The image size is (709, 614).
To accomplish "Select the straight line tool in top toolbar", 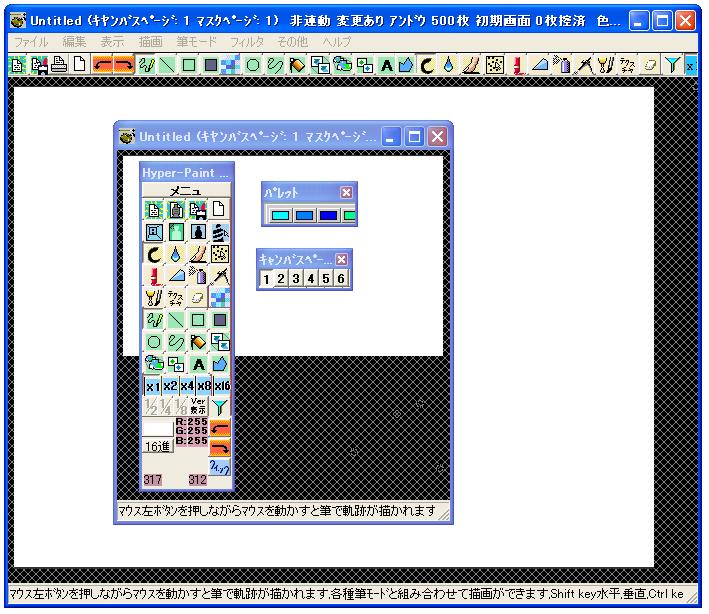I will (165, 65).
